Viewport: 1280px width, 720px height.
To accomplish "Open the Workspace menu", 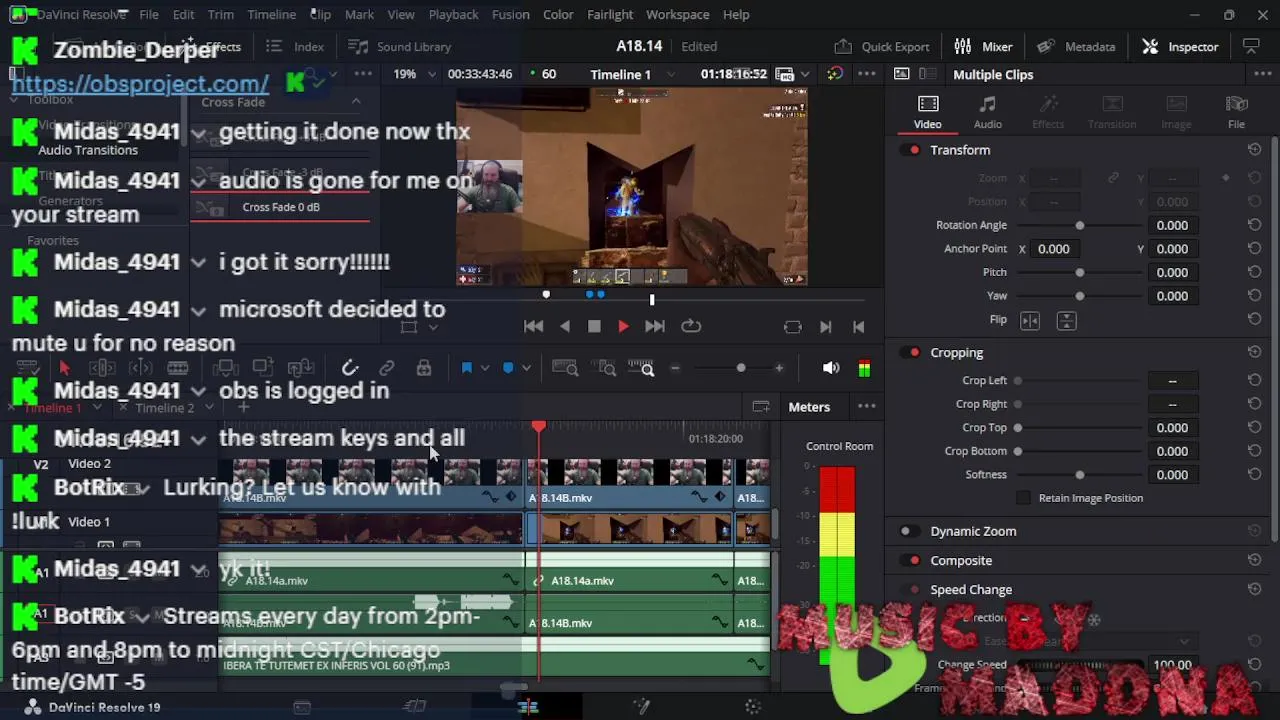I will [677, 15].
